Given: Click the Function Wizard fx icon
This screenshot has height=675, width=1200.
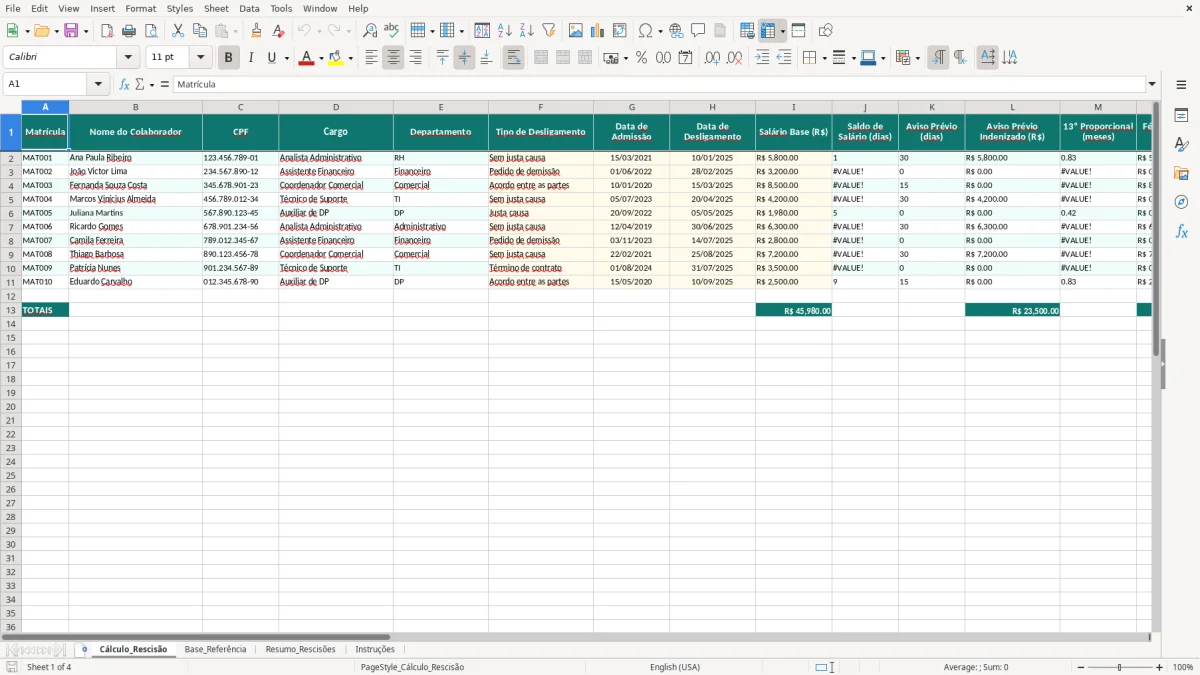Looking at the screenshot, I should click(x=125, y=85).
